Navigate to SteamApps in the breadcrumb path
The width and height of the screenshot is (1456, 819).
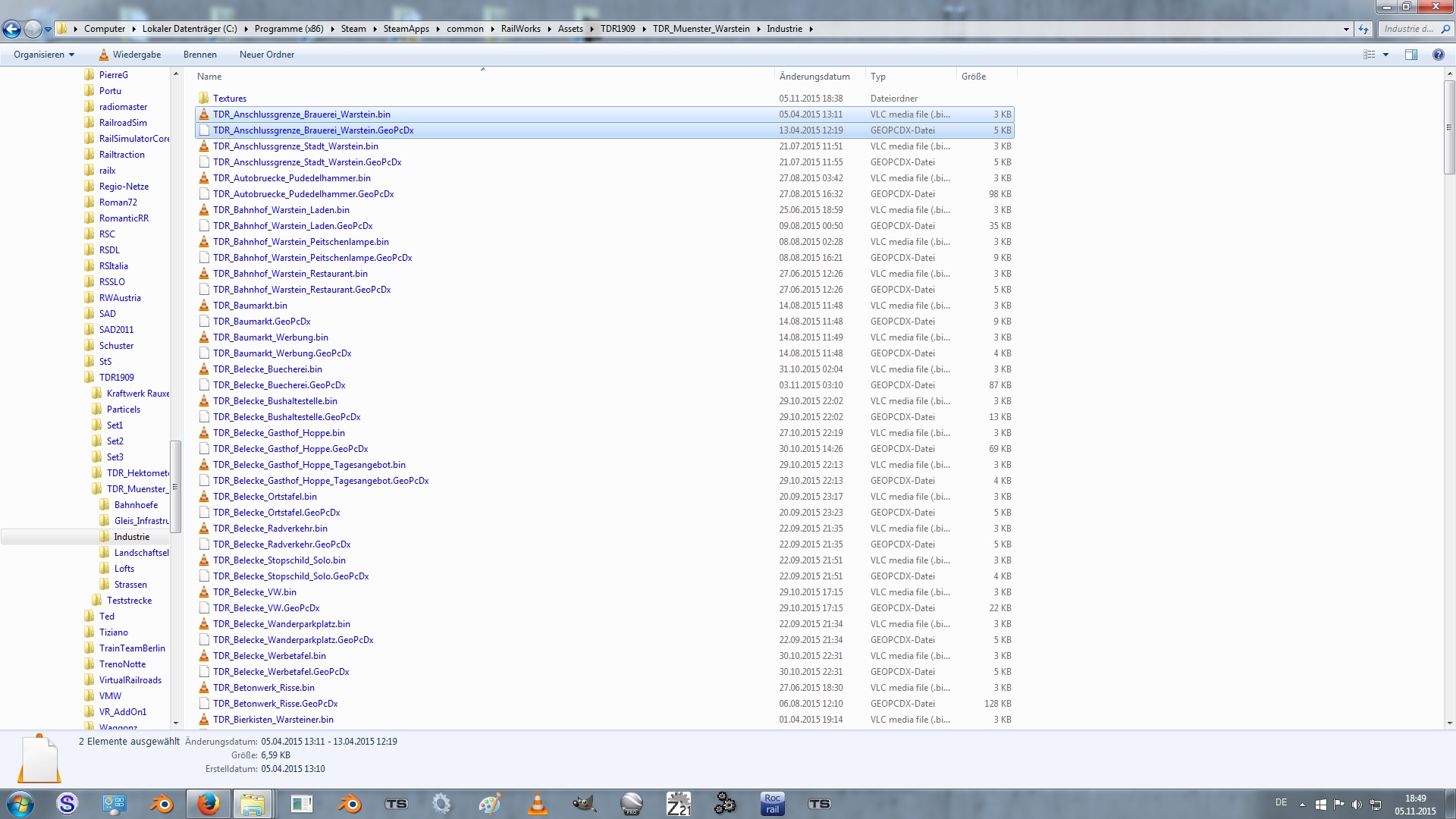point(406,29)
